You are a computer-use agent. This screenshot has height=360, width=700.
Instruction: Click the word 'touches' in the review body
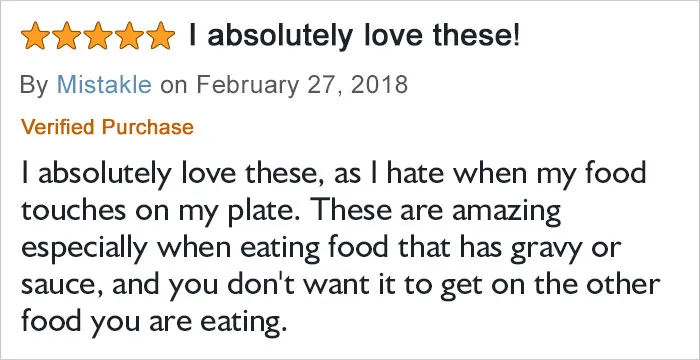(73, 211)
